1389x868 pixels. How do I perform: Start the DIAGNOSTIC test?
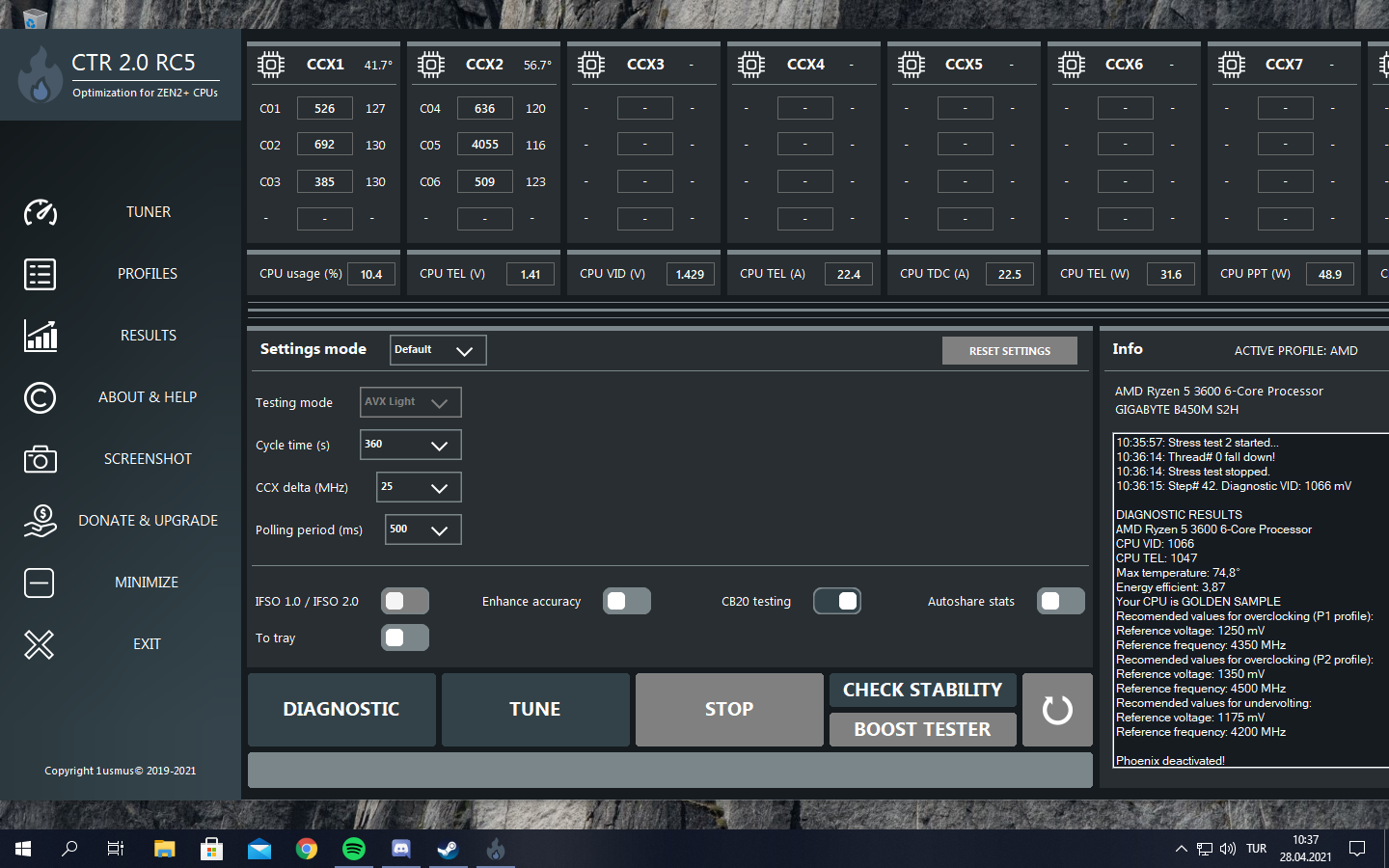[x=341, y=710]
